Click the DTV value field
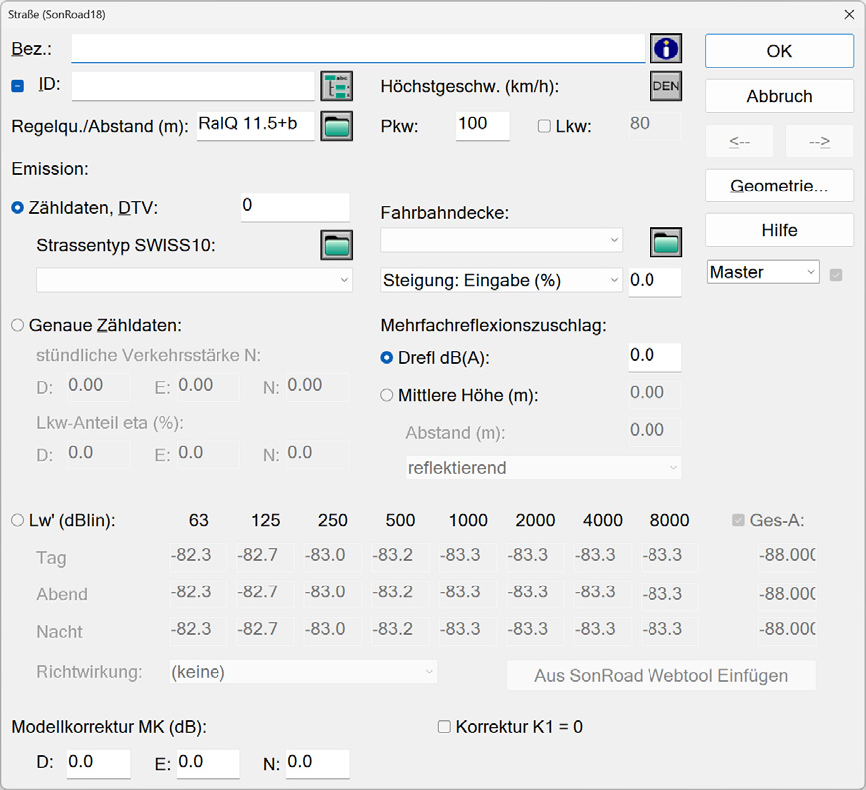 295,207
